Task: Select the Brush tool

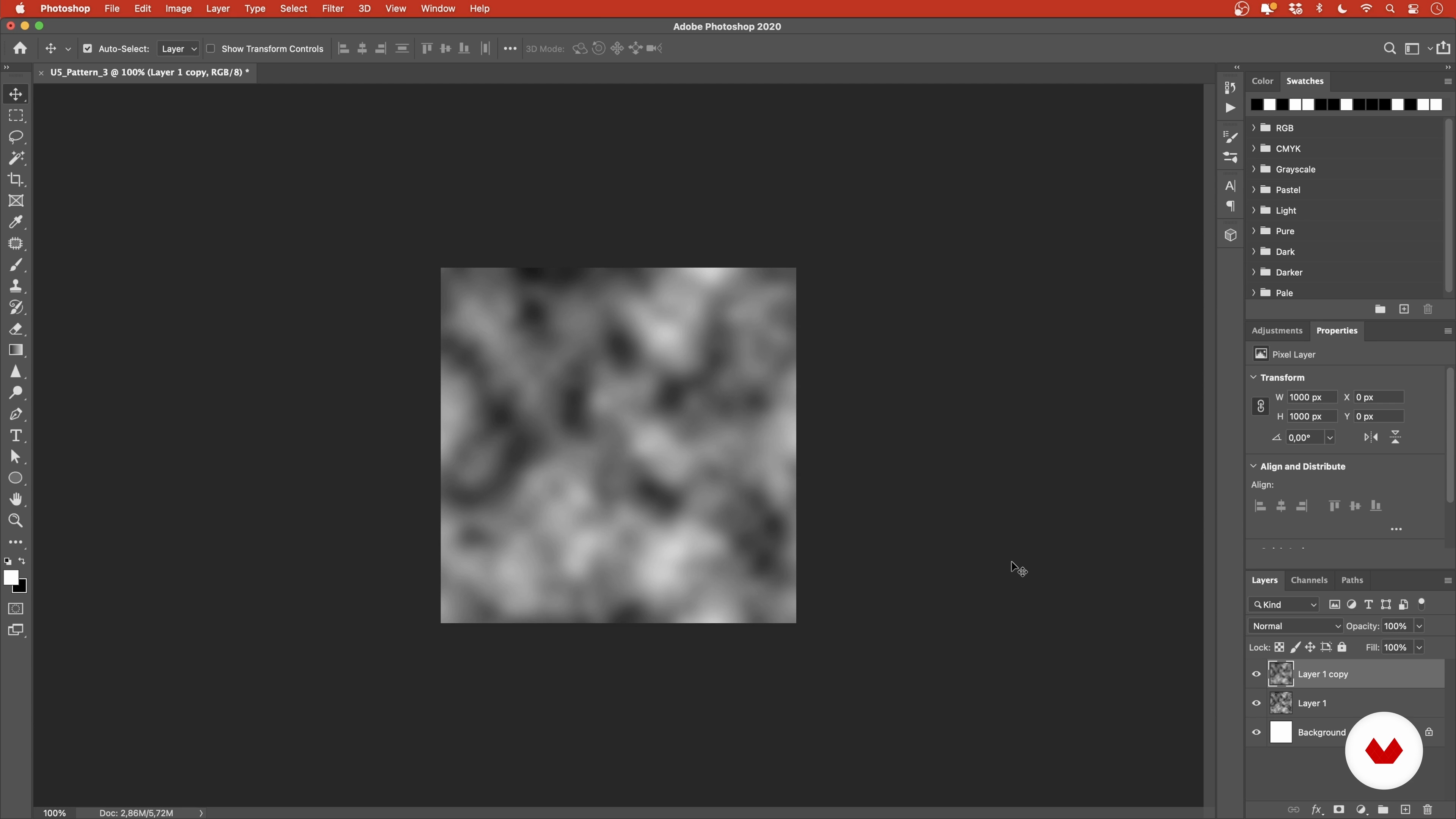Action: (x=16, y=265)
